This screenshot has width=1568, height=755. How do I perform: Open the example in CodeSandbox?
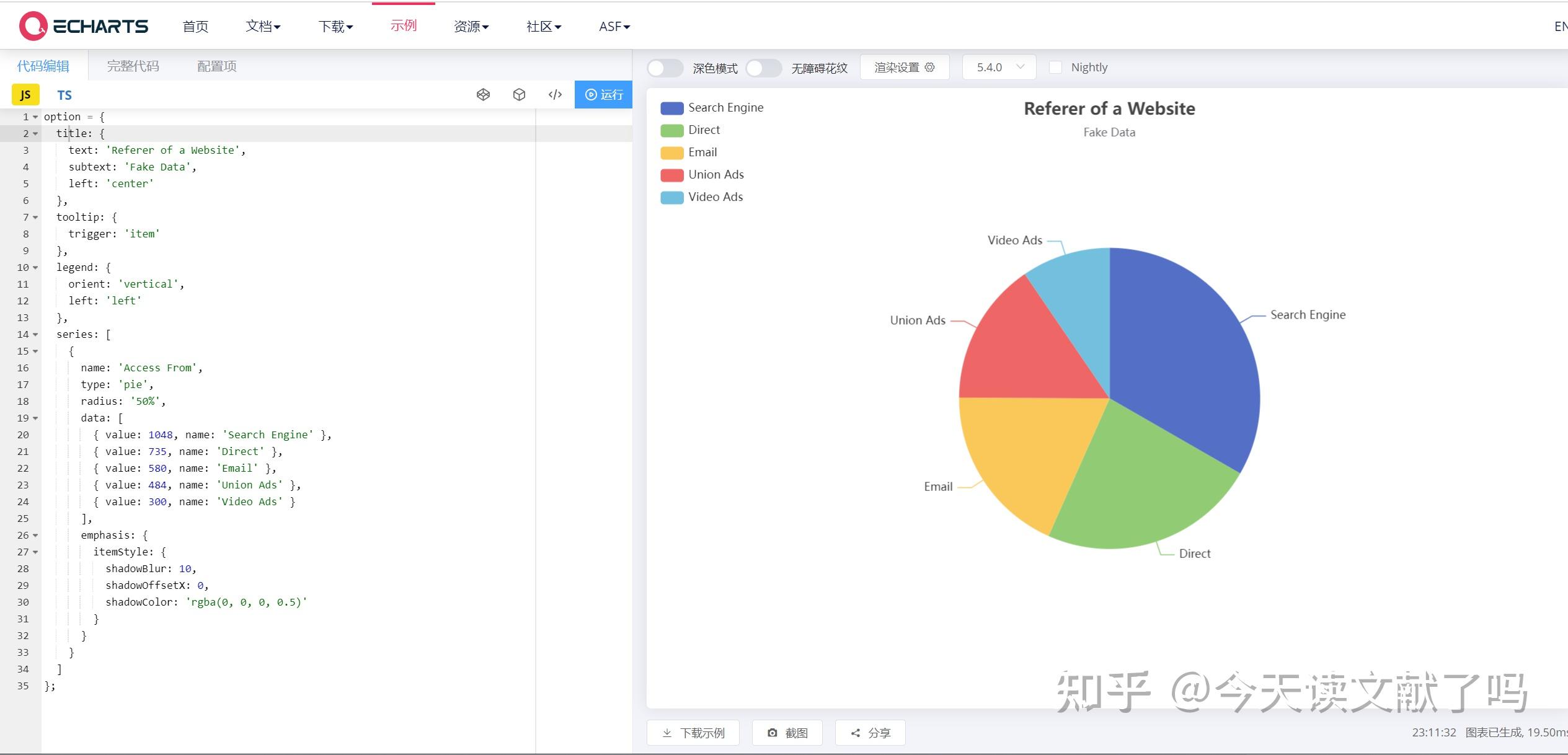pyautogui.click(x=520, y=94)
